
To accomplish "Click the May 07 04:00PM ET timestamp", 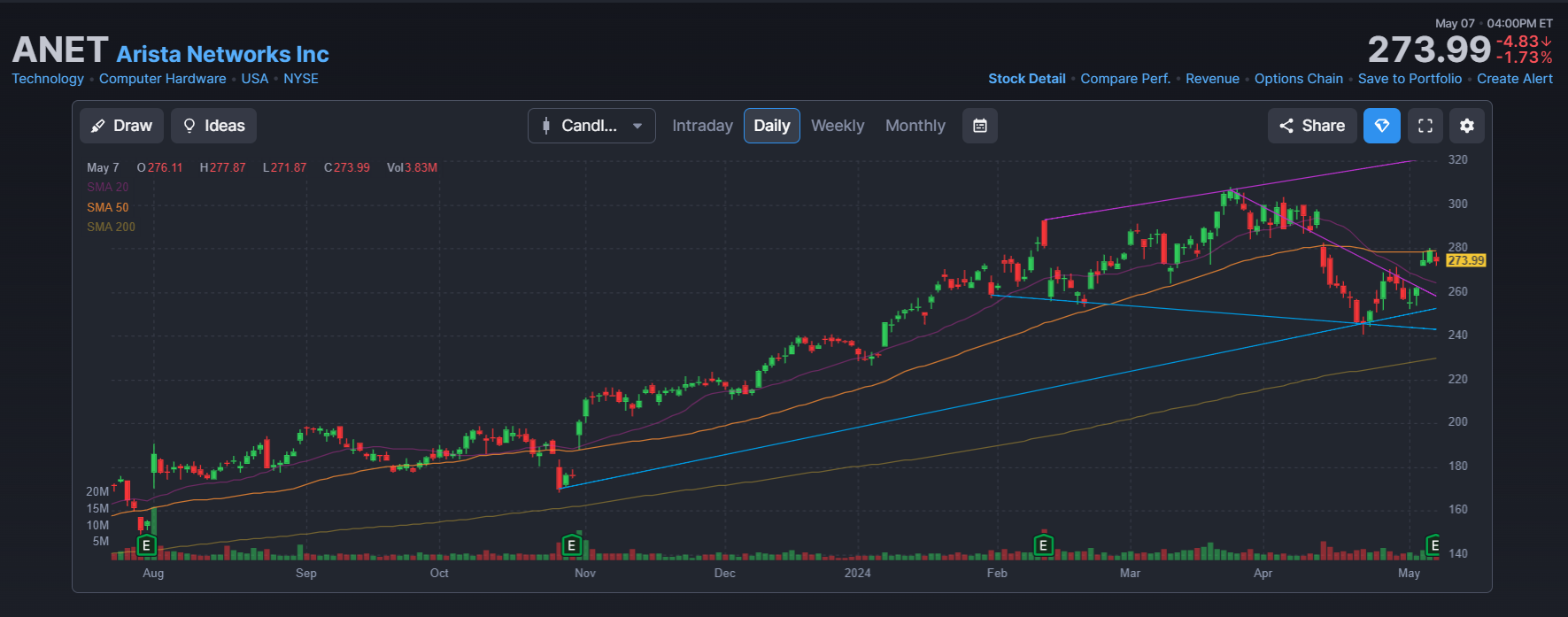I will [x=1494, y=24].
